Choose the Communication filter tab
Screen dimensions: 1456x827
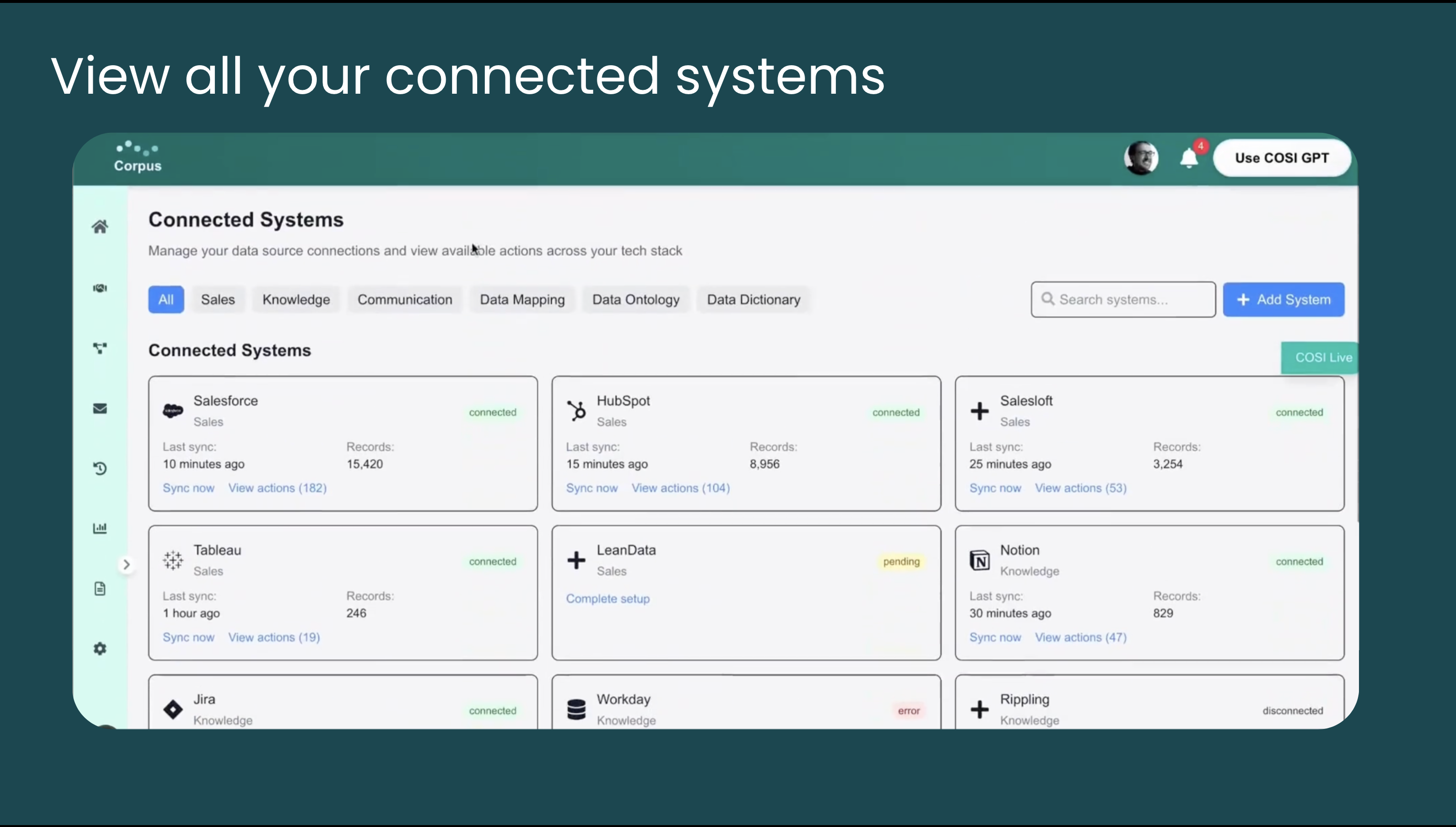[x=405, y=299]
